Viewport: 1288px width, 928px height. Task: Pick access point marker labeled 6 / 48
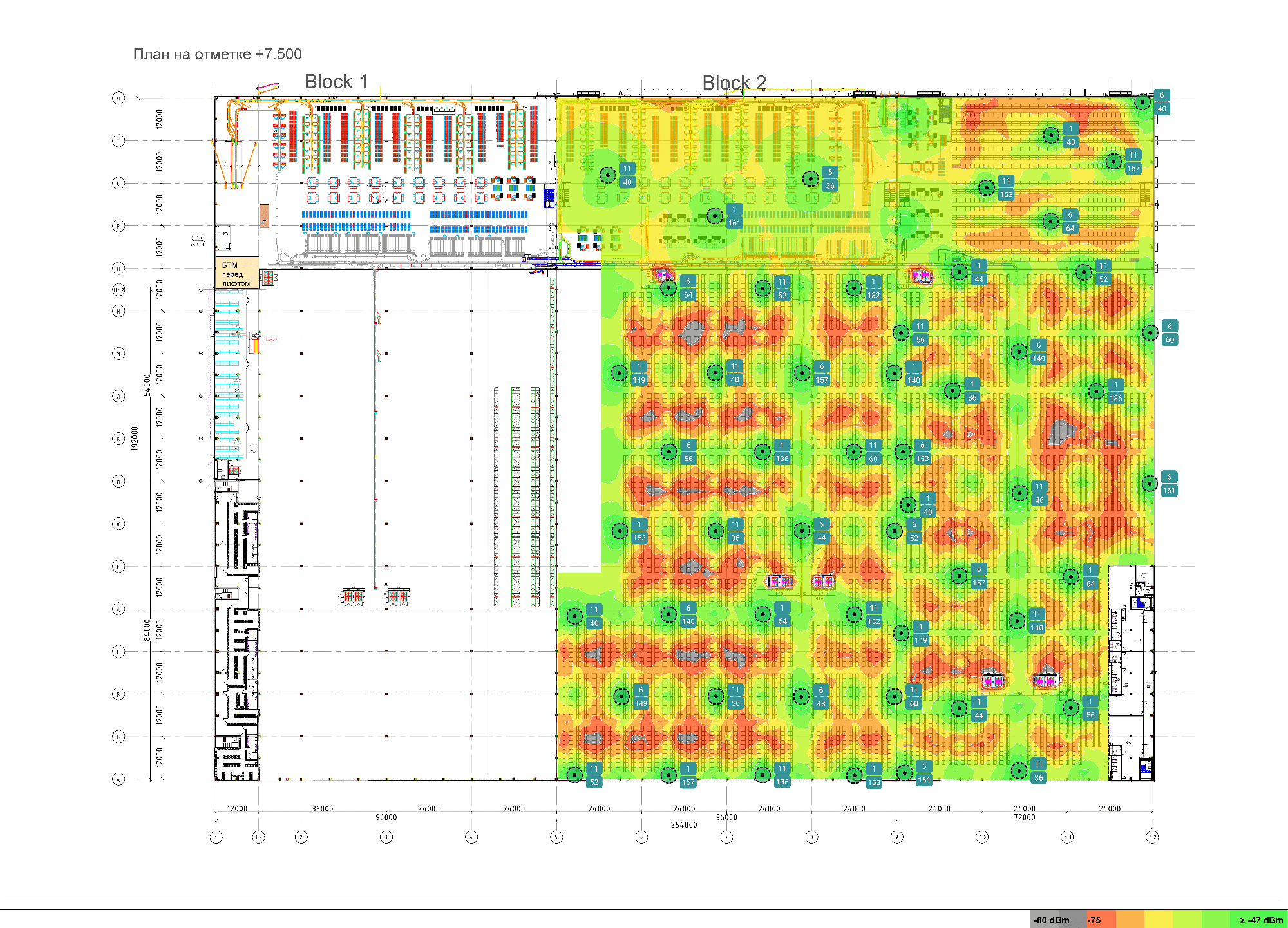pos(801,696)
